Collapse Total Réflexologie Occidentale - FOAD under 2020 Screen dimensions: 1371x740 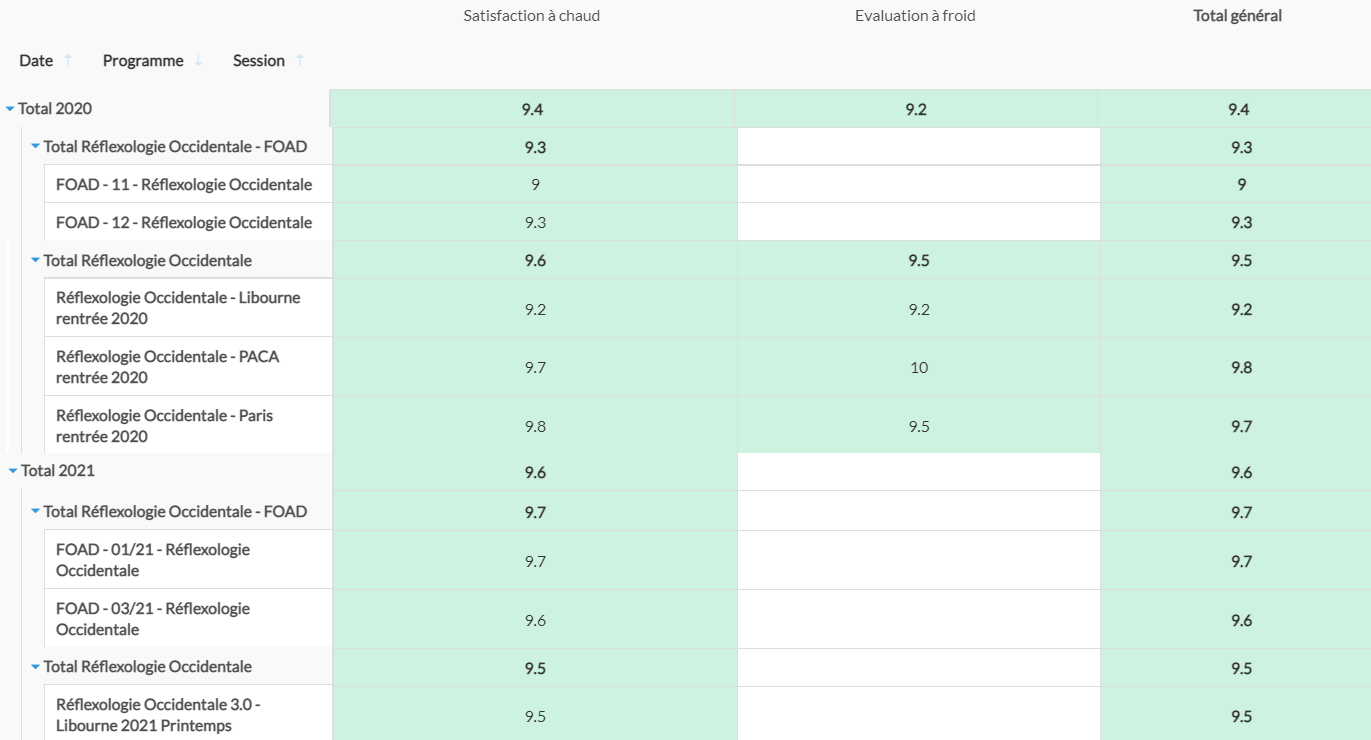35,146
